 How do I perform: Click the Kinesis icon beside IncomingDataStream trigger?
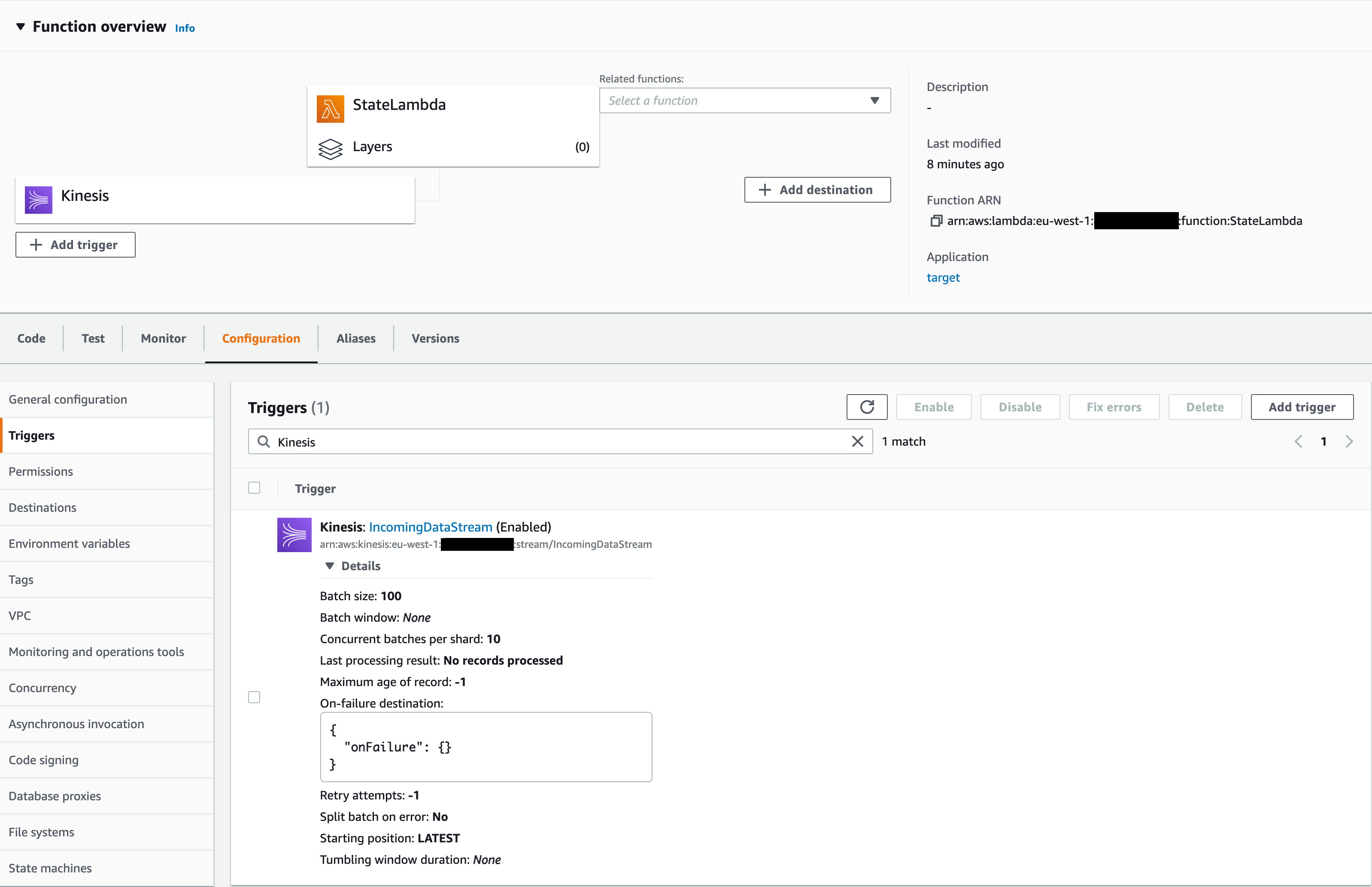[x=294, y=535]
